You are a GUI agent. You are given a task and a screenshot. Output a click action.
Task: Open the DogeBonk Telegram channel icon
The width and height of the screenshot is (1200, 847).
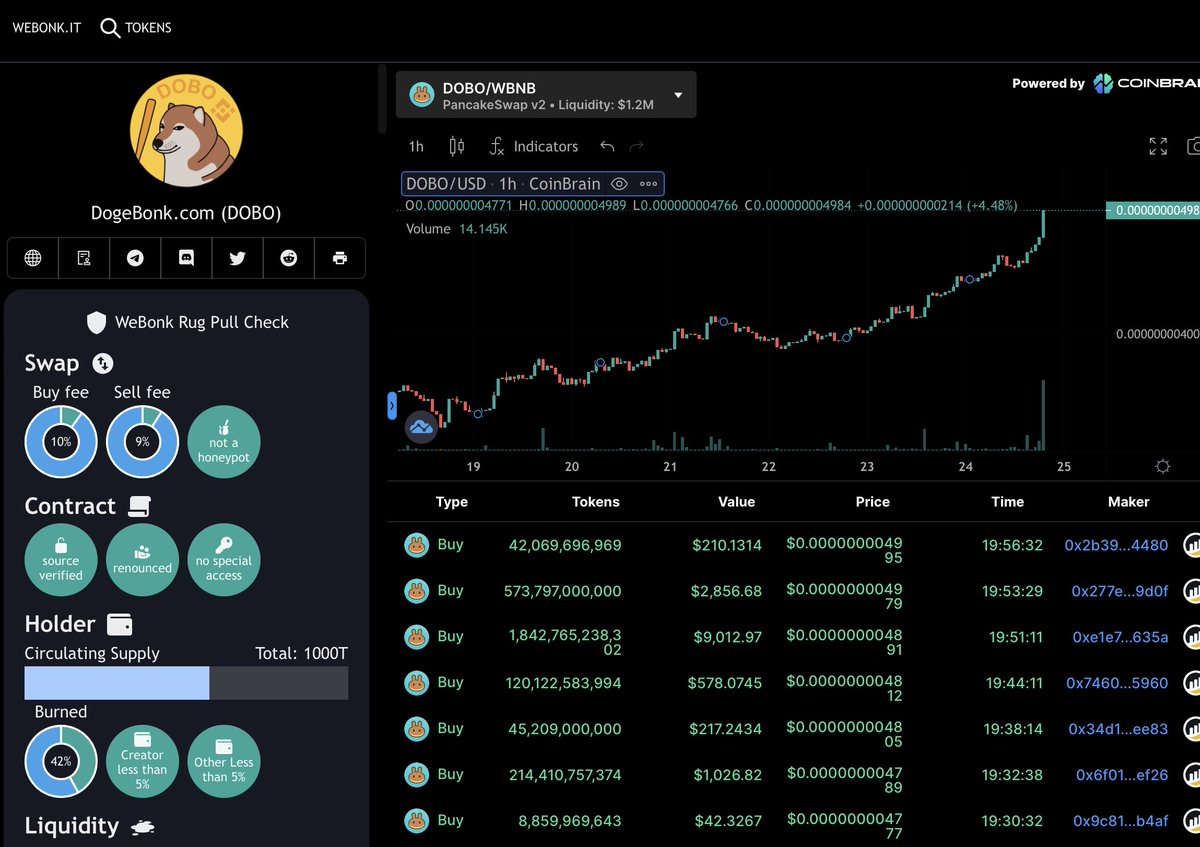coord(135,258)
